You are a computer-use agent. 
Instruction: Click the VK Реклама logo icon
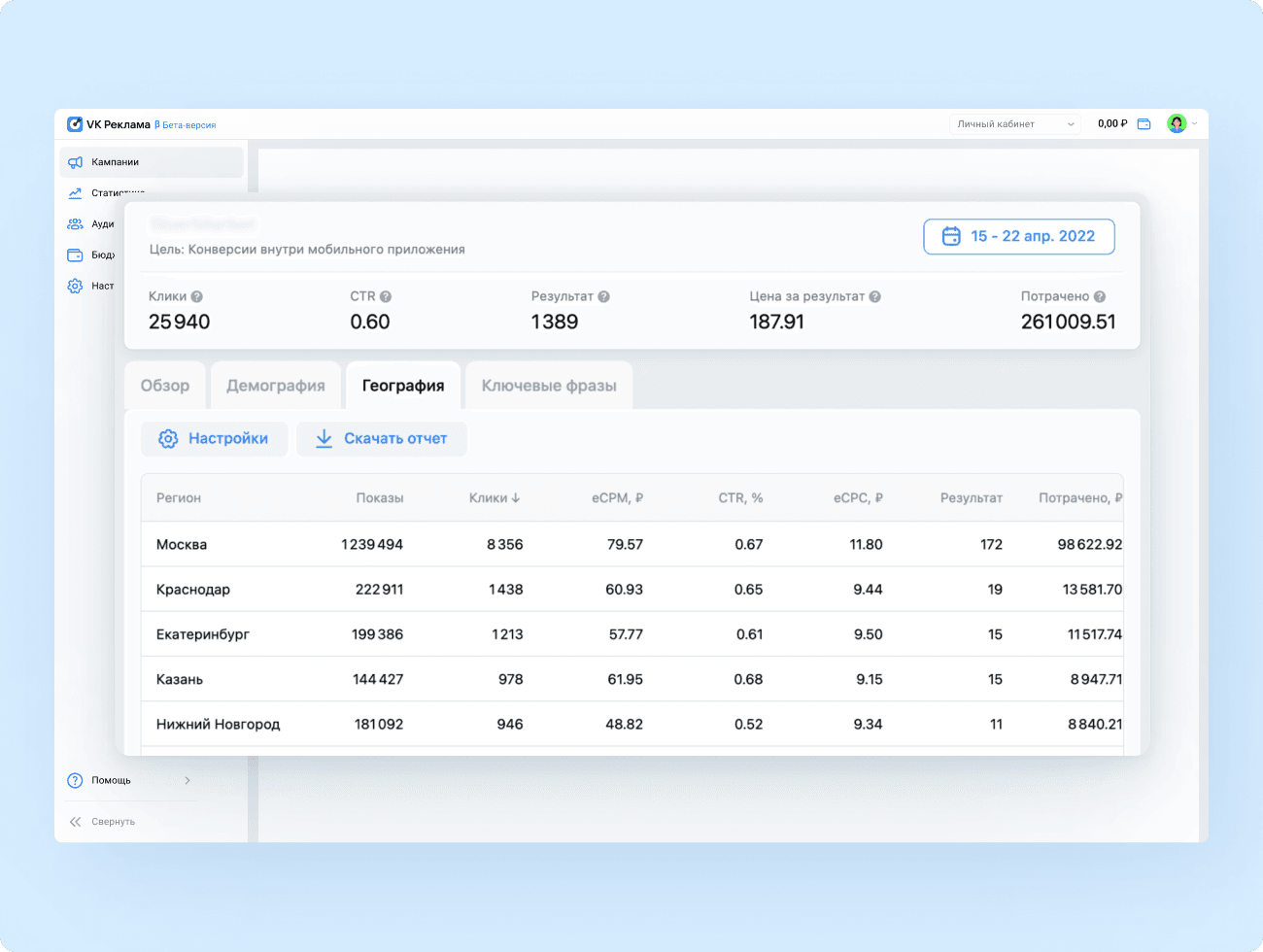click(75, 124)
